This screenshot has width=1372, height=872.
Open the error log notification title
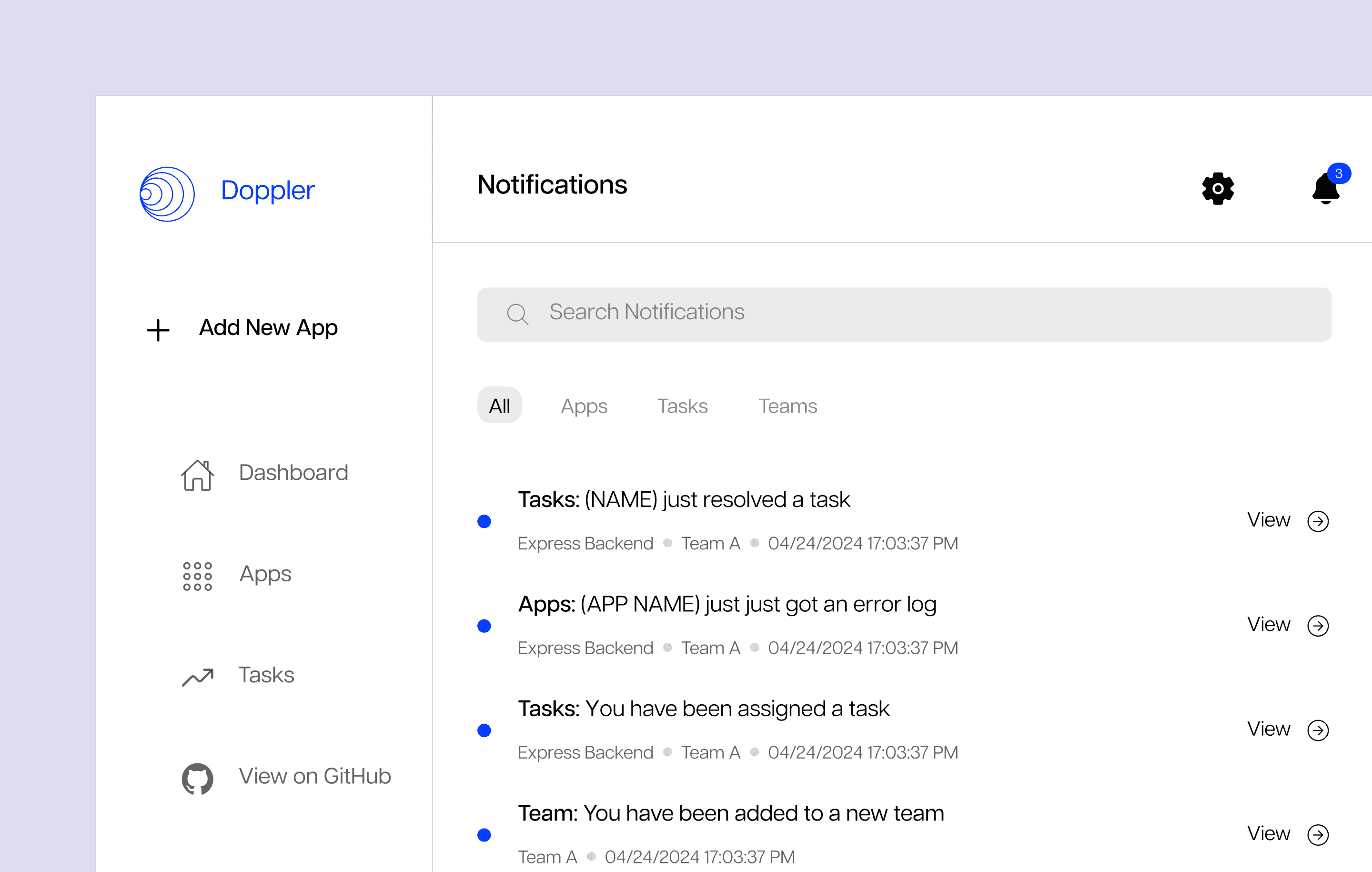pyautogui.click(x=726, y=604)
